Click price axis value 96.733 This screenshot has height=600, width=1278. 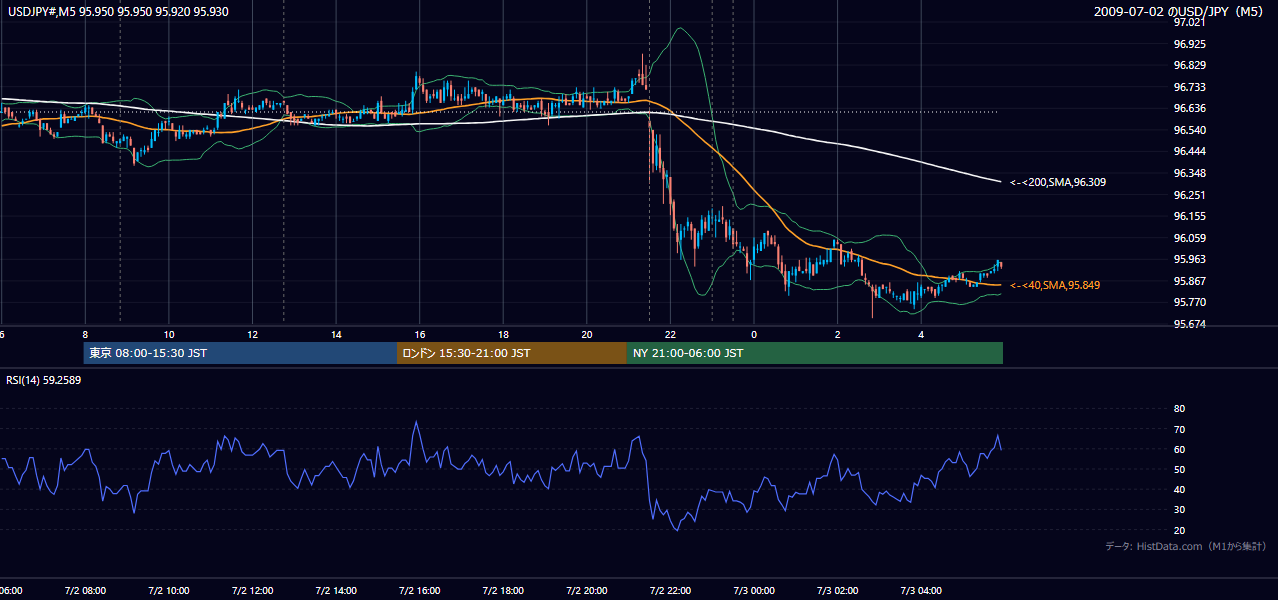click(1190, 88)
